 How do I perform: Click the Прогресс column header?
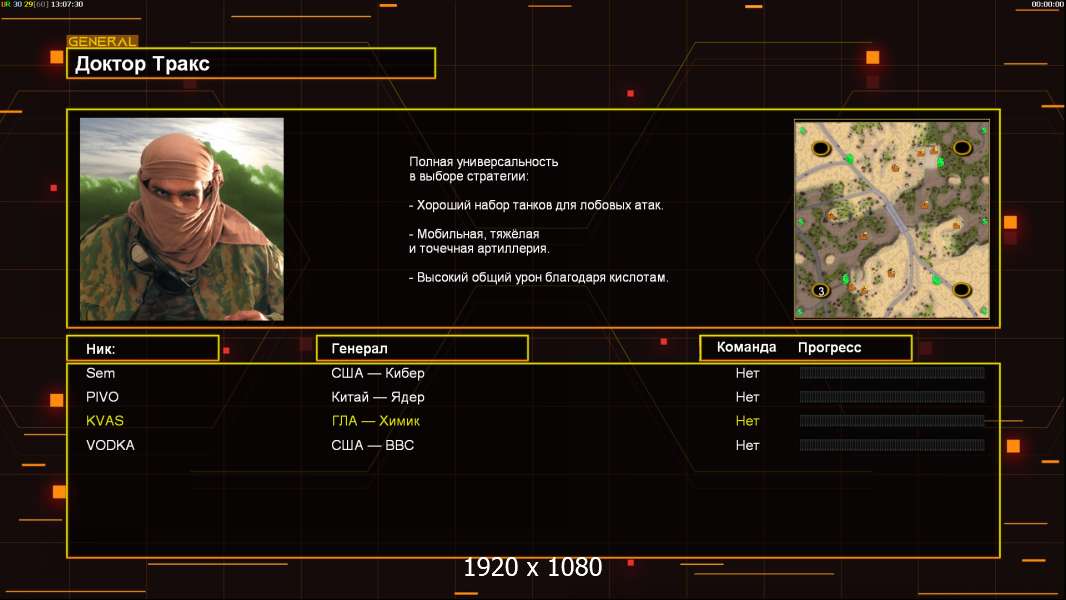pyautogui.click(x=829, y=348)
